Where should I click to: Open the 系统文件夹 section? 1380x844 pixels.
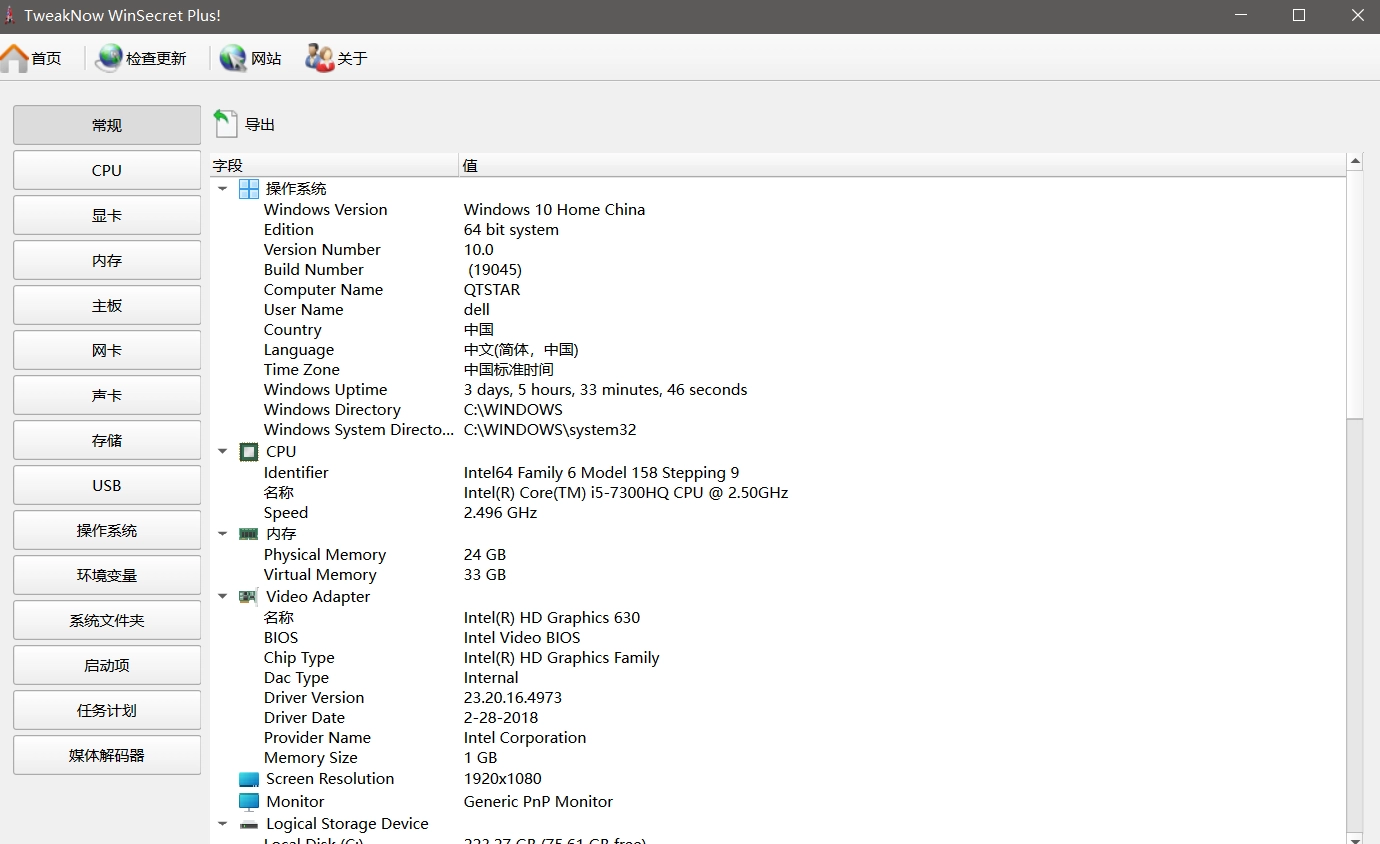click(107, 620)
